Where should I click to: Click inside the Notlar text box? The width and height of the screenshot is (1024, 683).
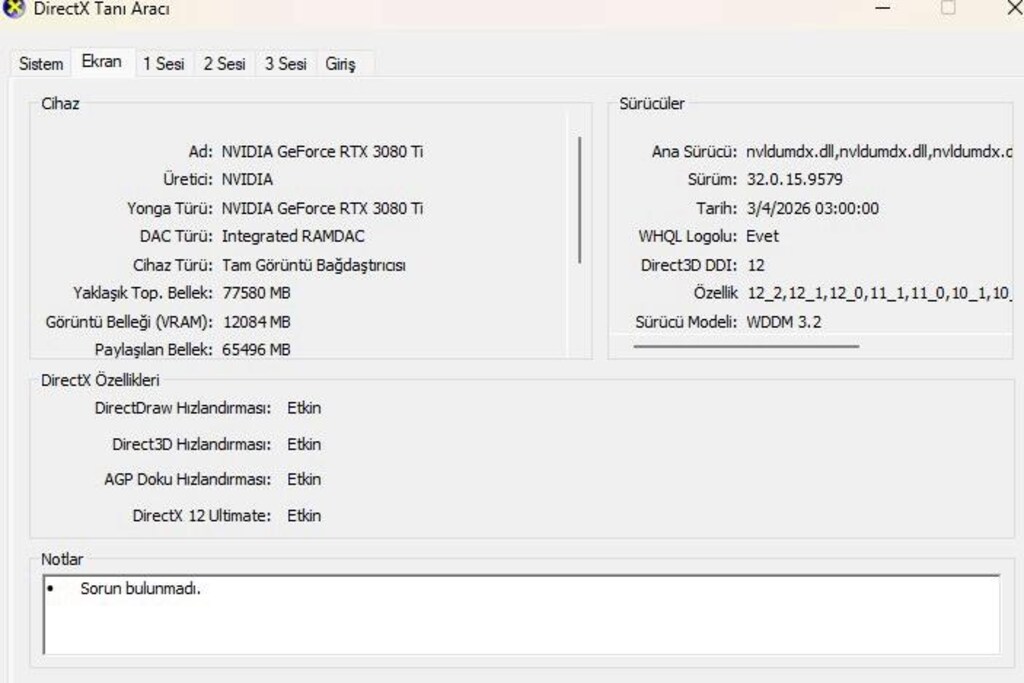click(522, 614)
